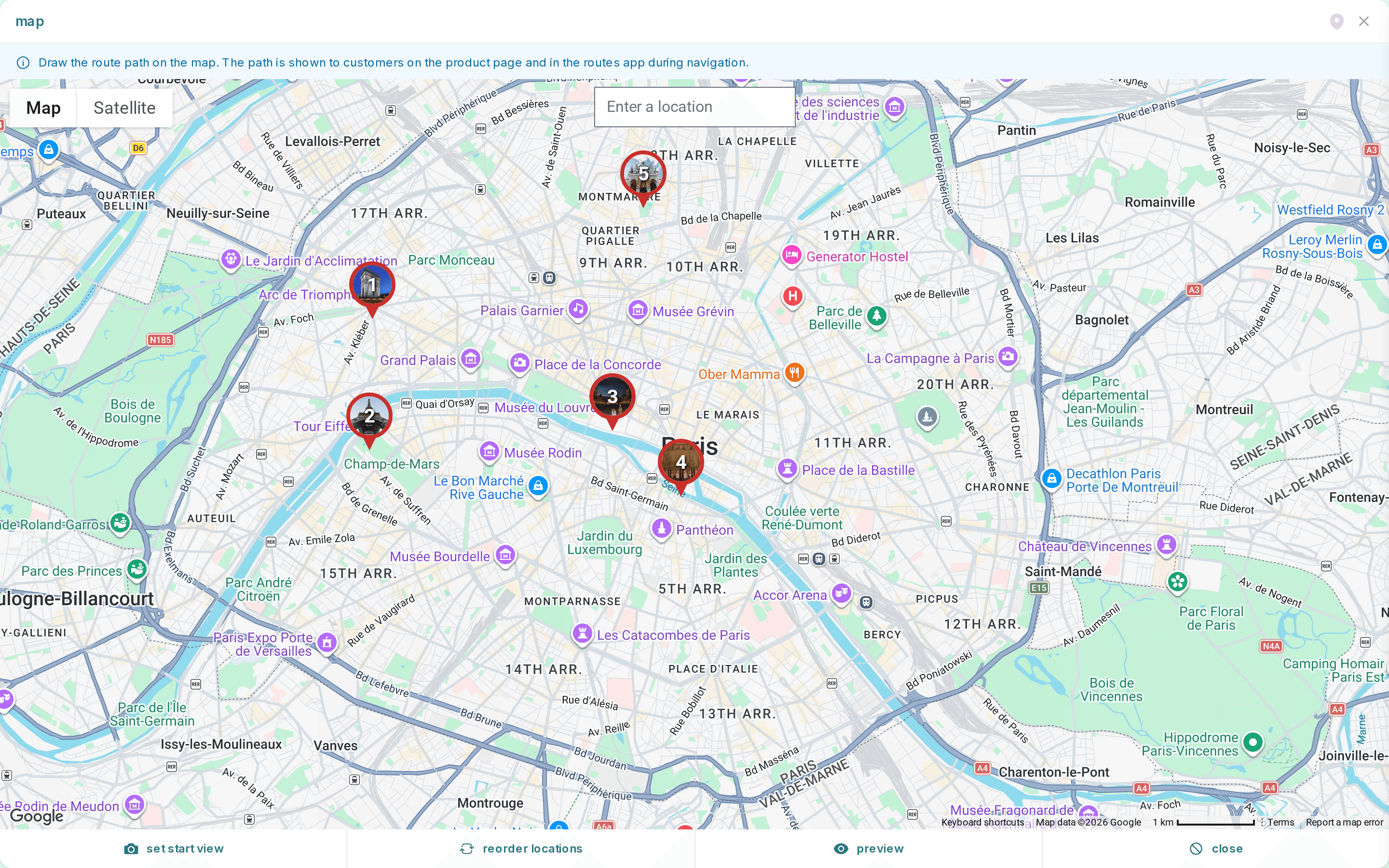This screenshot has height=868, width=1389.
Task: Click the red hospital H icon
Action: click(793, 297)
